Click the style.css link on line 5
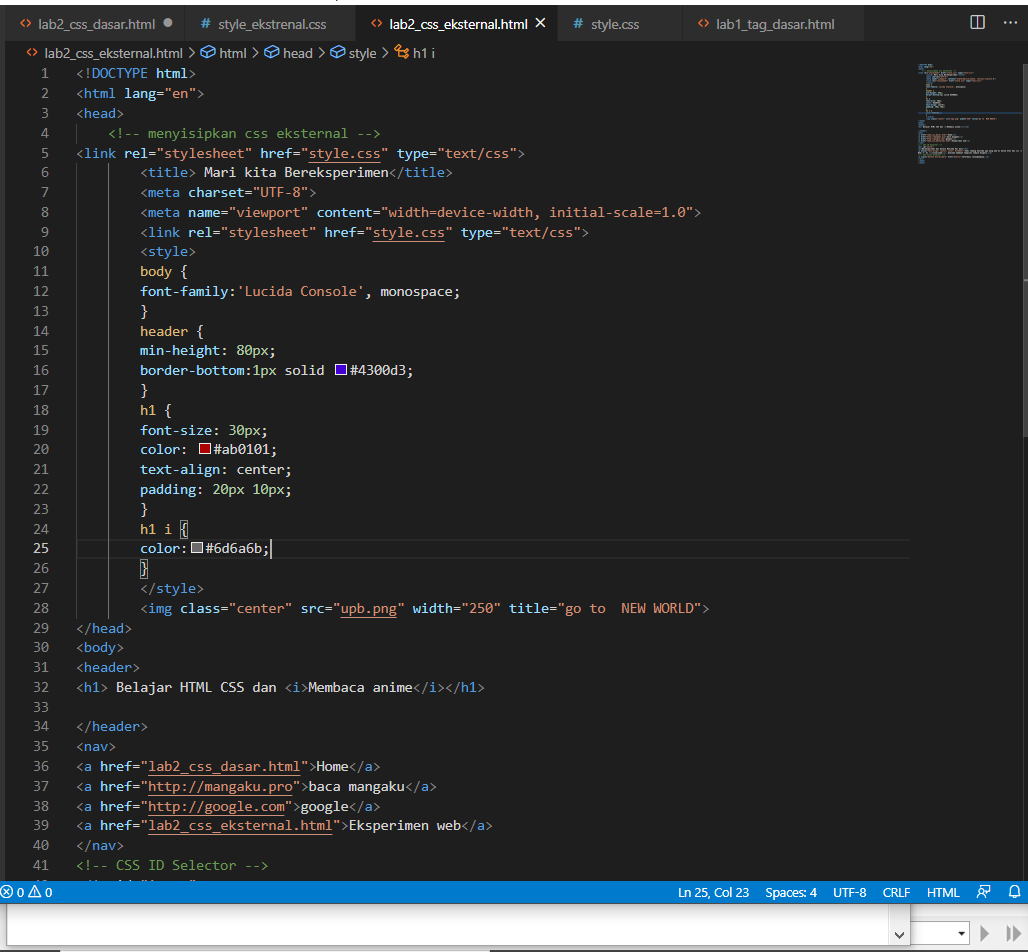The width and height of the screenshot is (1028, 952). pos(345,153)
